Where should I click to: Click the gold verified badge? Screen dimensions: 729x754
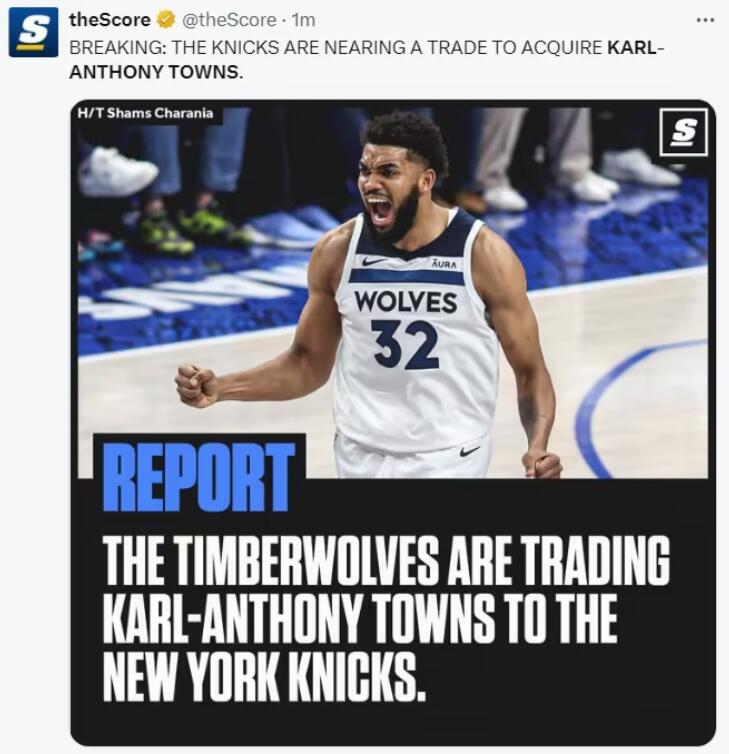166,20
